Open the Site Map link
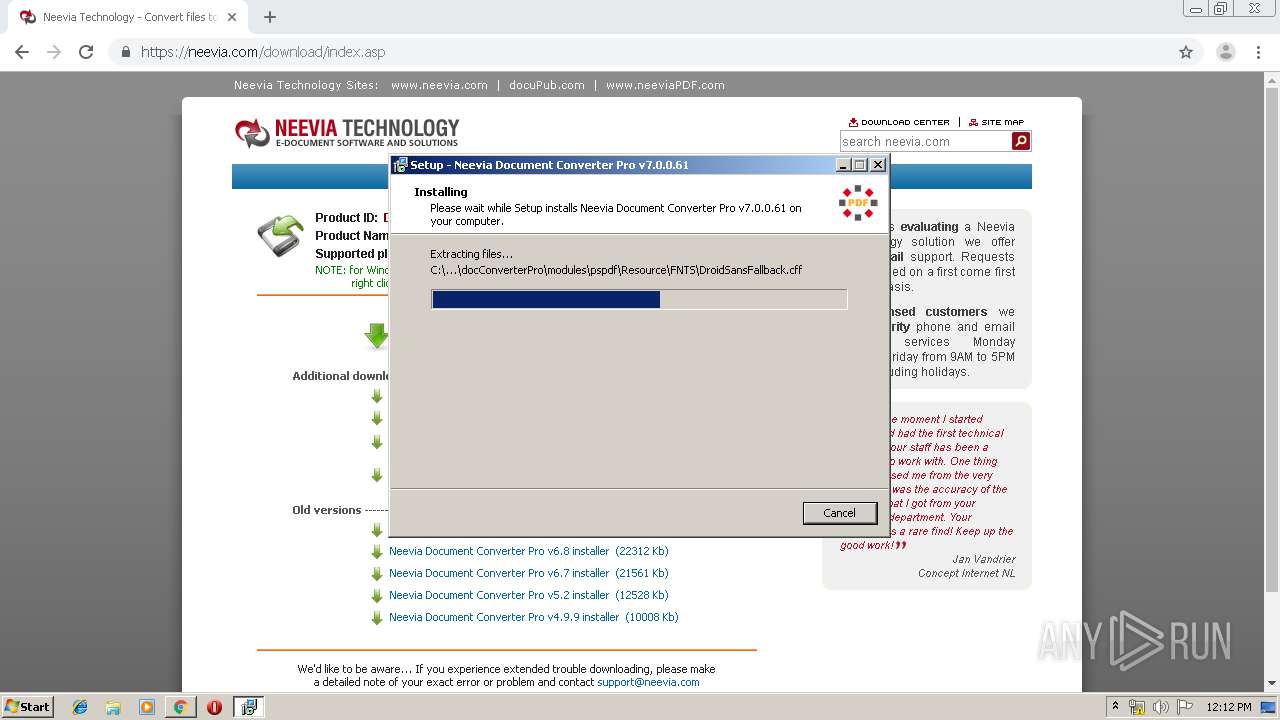Screen dimensions: 1280x720 click(x=996, y=122)
